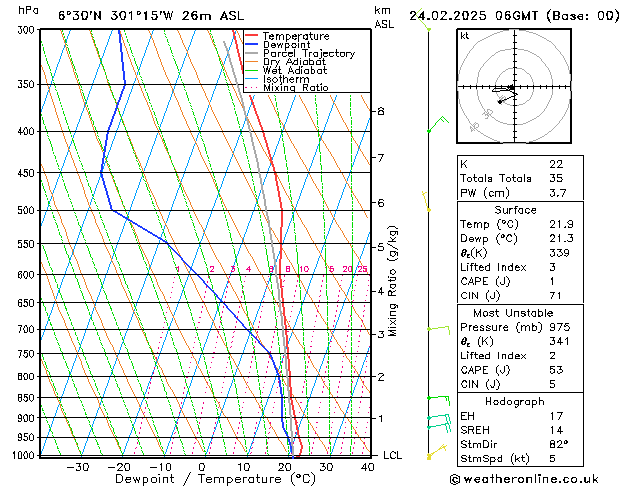629x486 pixels.
Task: Click the 600 hPa pressure axis label
Action: 26,275
